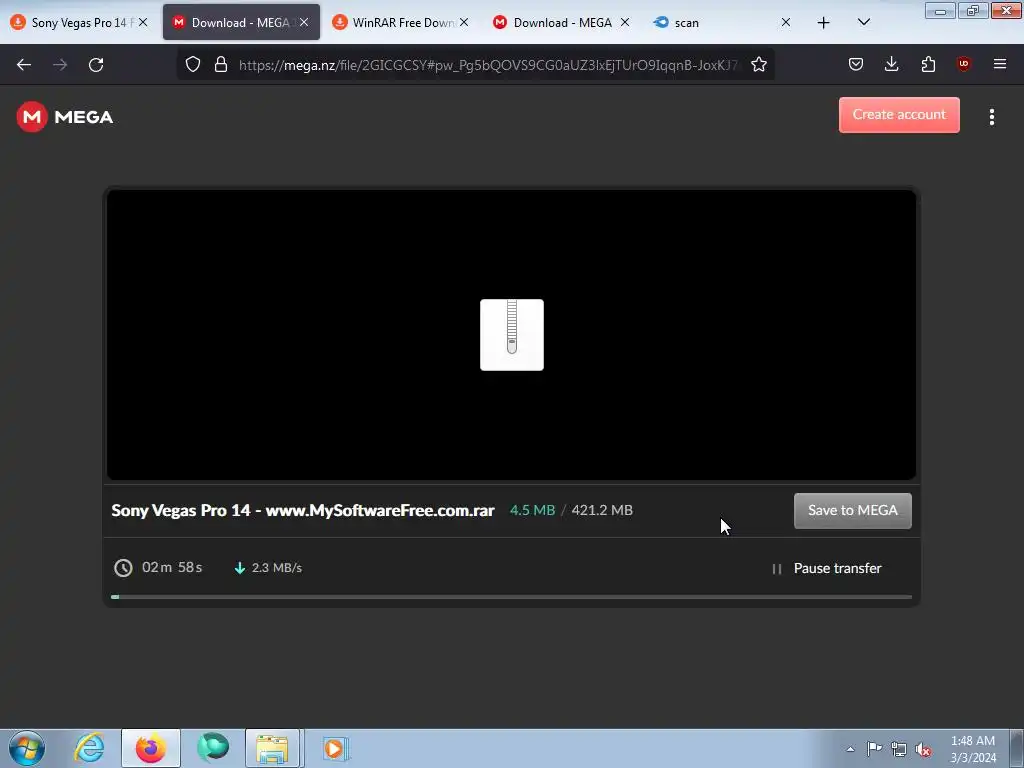
Task: Click the download progress bar
Action: coord(511,597)
